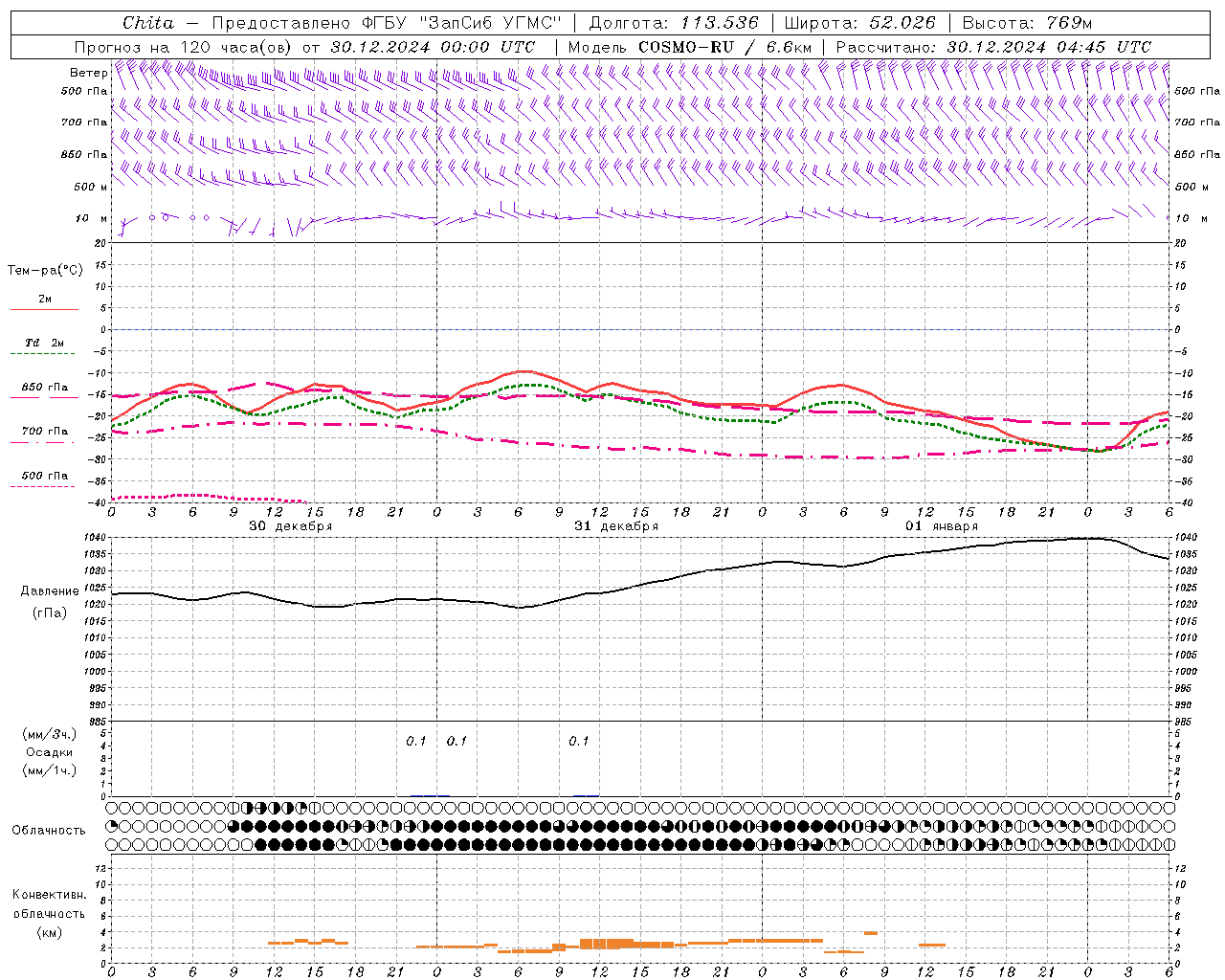Click the "Td 2м" dew point legend label
This screenshot has width=1225, height=980.
click(x=45, y=343)
